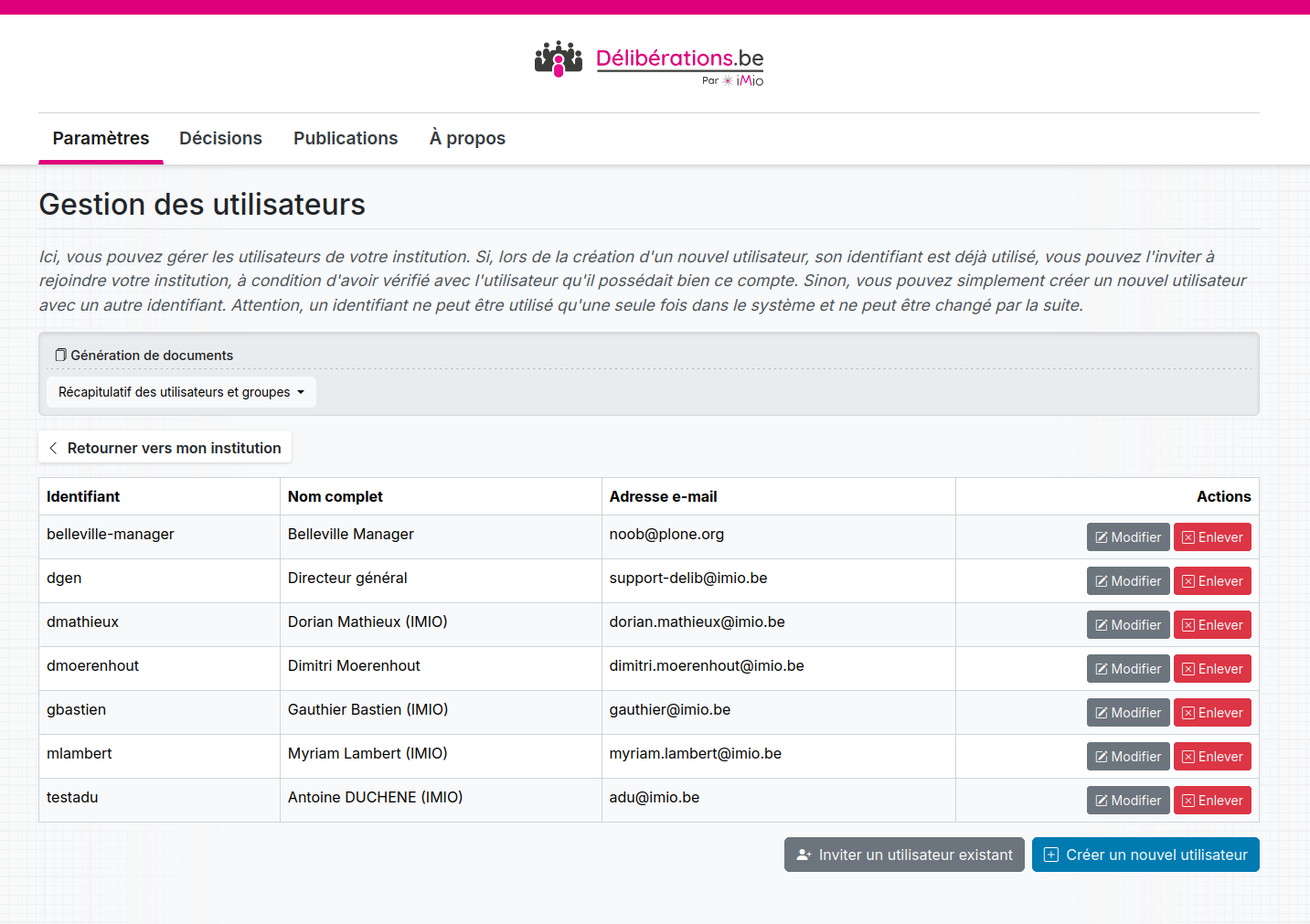Click the pencil icon for belleville-manager
Screen dimensions: 1310x924
tap(1102, 537)
